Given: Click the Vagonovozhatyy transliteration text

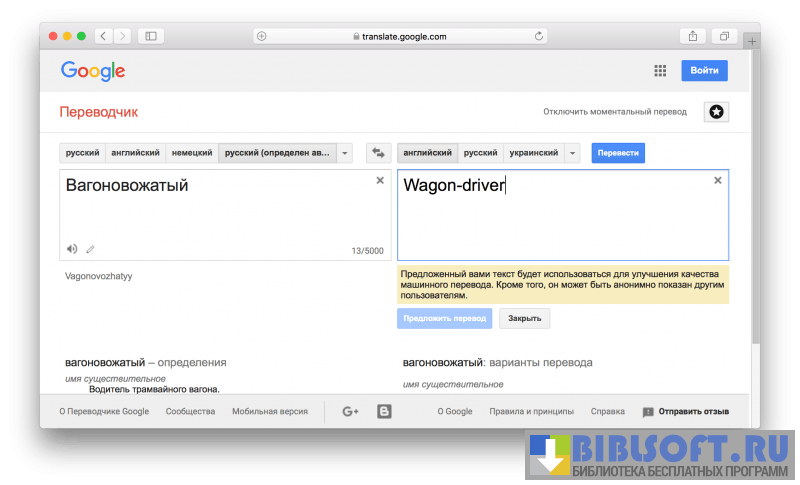Looking at the screenshot, I should click(98, 276).
